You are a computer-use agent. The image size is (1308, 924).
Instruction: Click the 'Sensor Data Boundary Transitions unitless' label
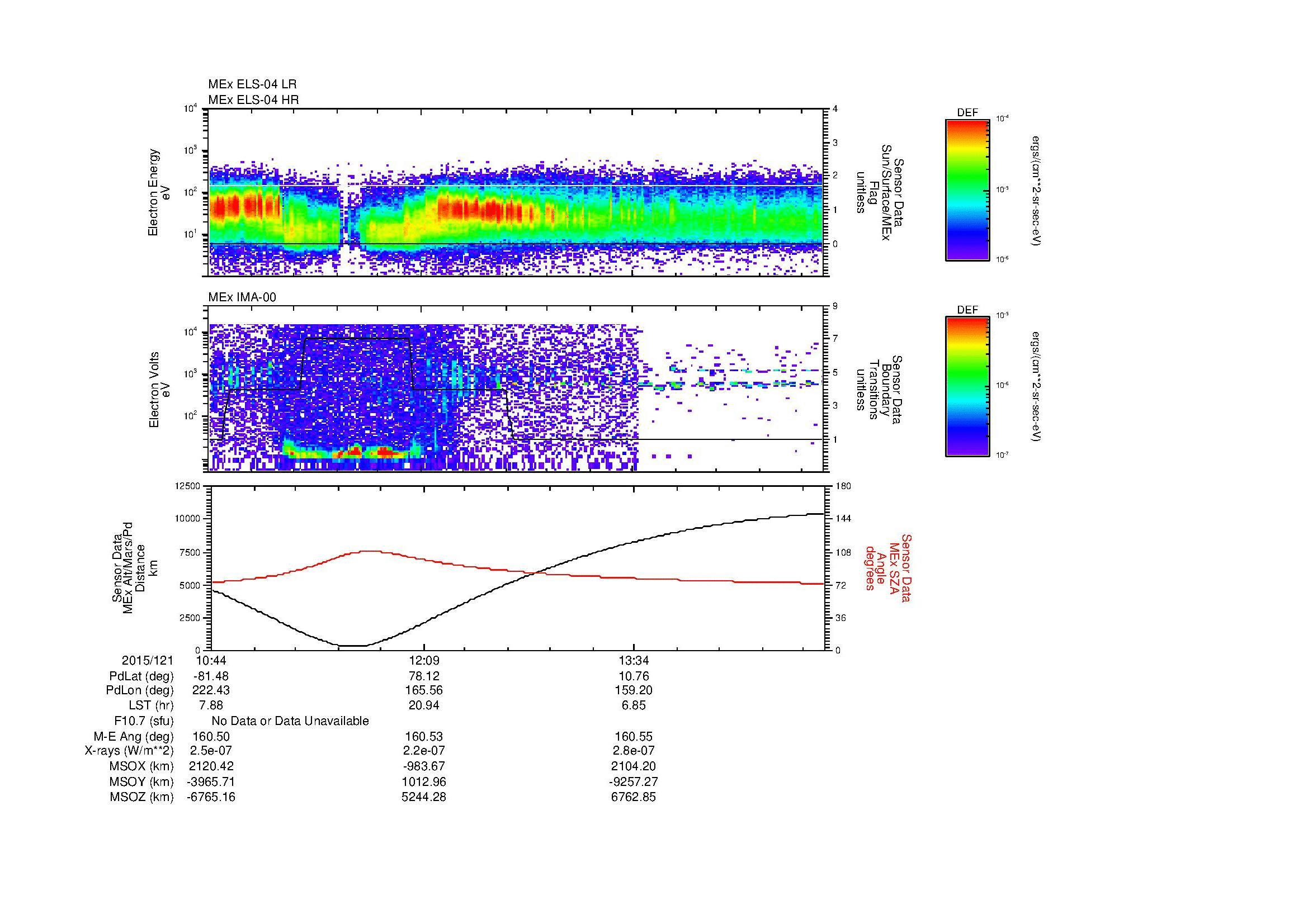[879, 390]
